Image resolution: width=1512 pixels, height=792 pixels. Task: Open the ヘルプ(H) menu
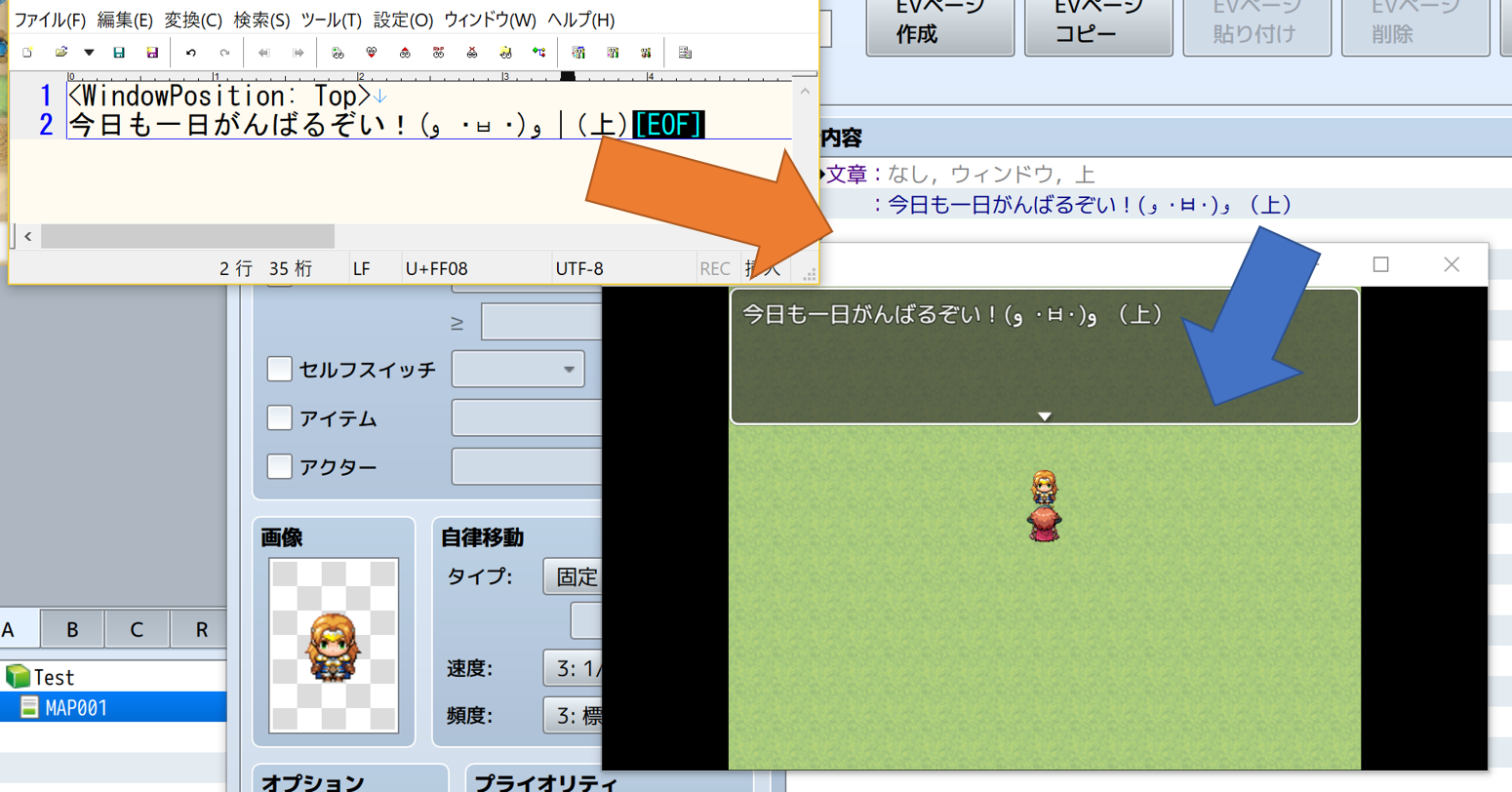[580, 20]
